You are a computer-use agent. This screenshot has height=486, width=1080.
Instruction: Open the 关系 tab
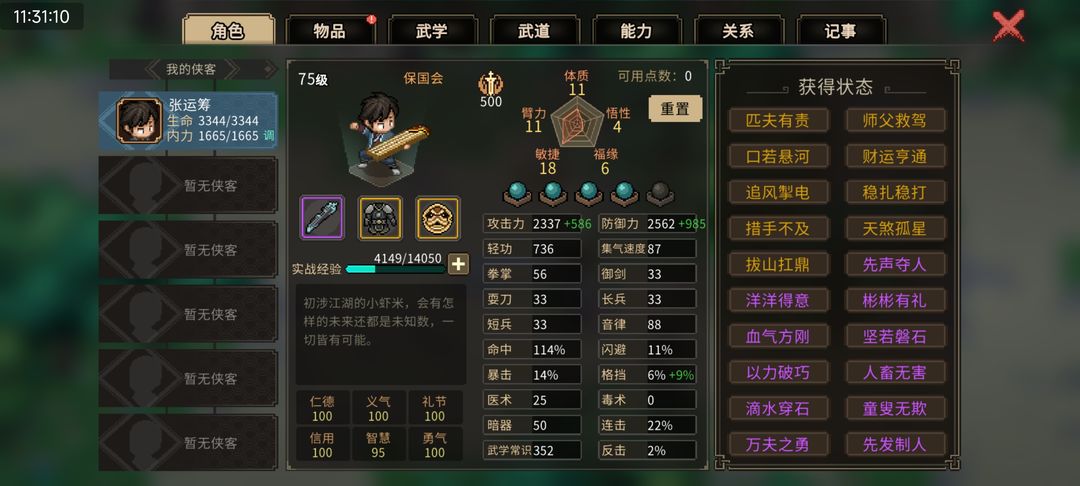pyautogui.click(x=738, y=31)
